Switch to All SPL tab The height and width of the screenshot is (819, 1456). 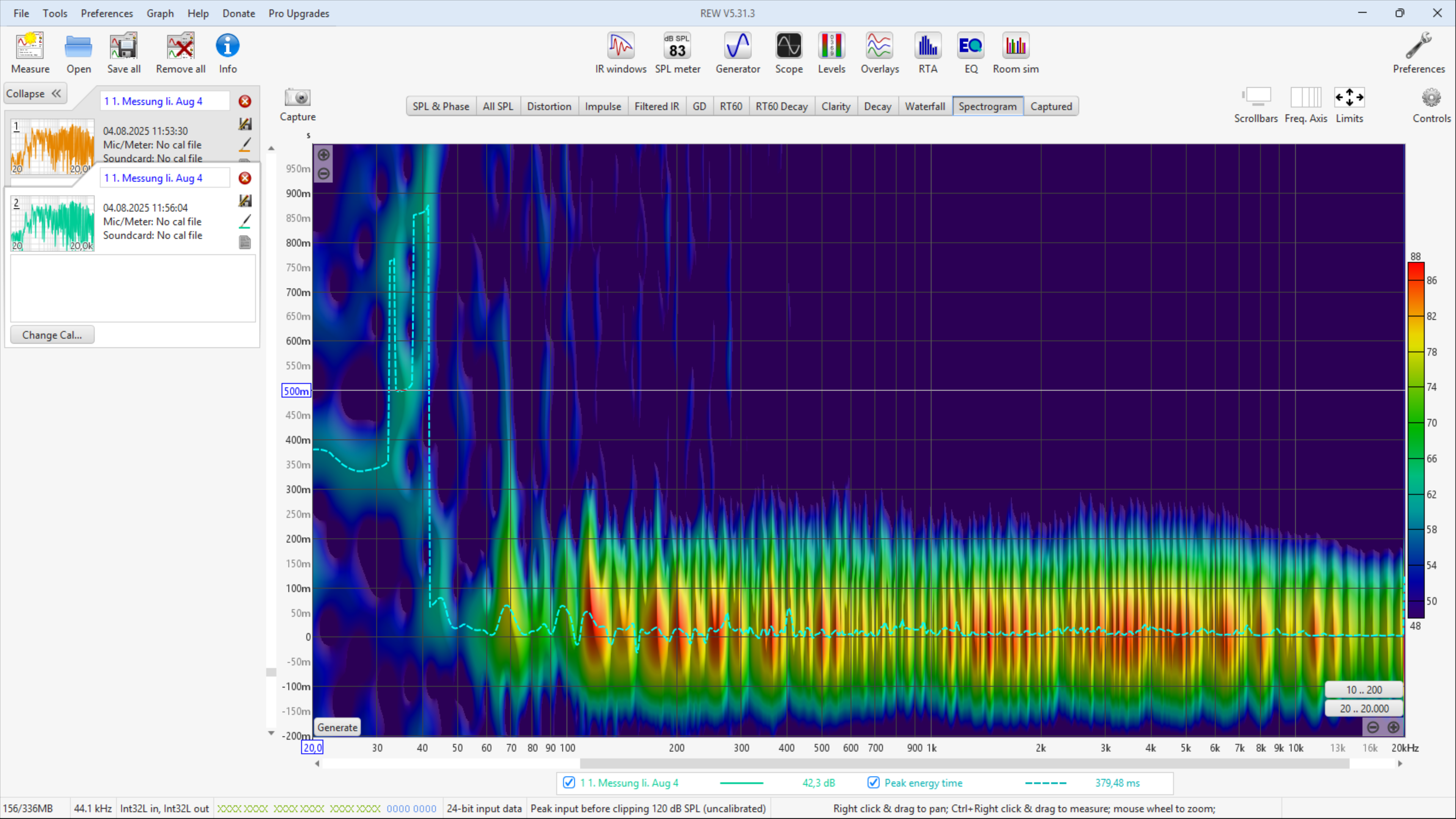click(498, 106)
